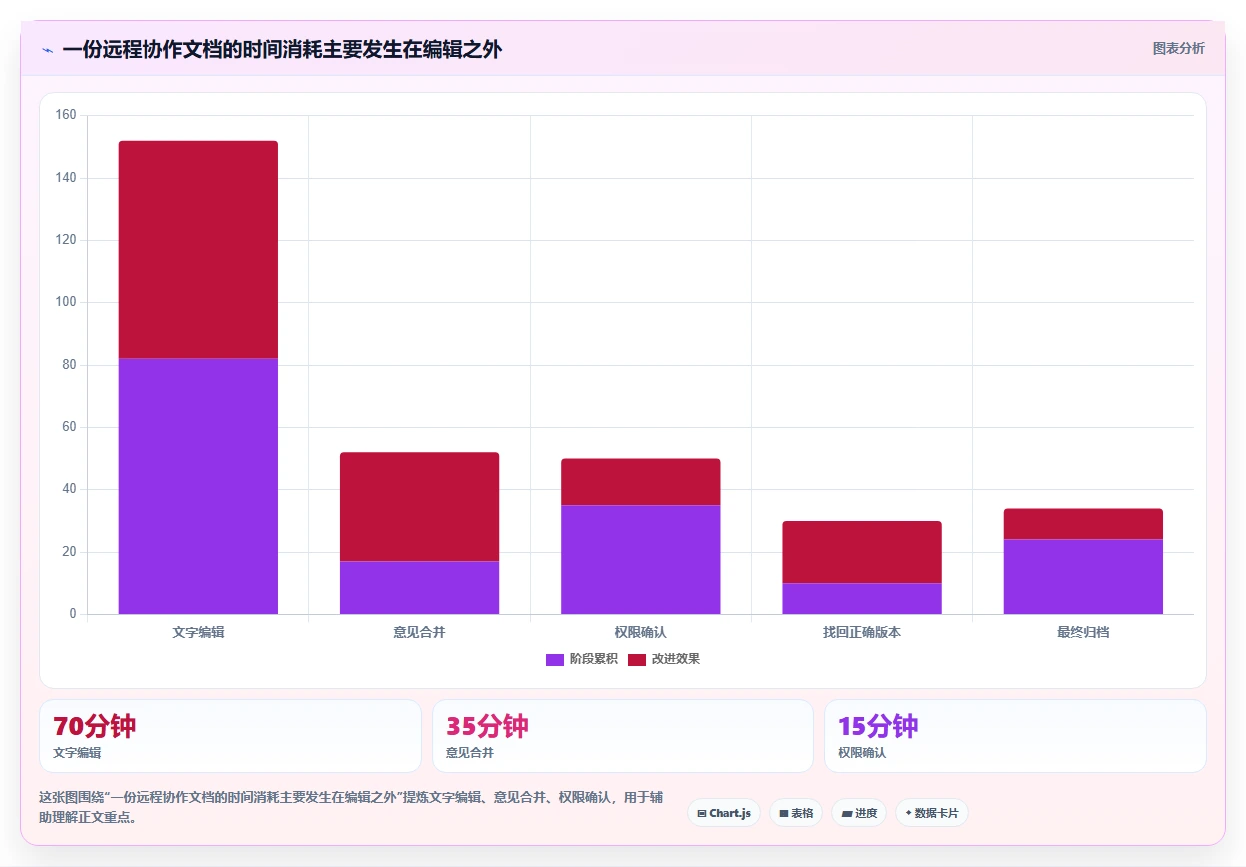Click the 最终归档 x-axis label

(1083, 632)
